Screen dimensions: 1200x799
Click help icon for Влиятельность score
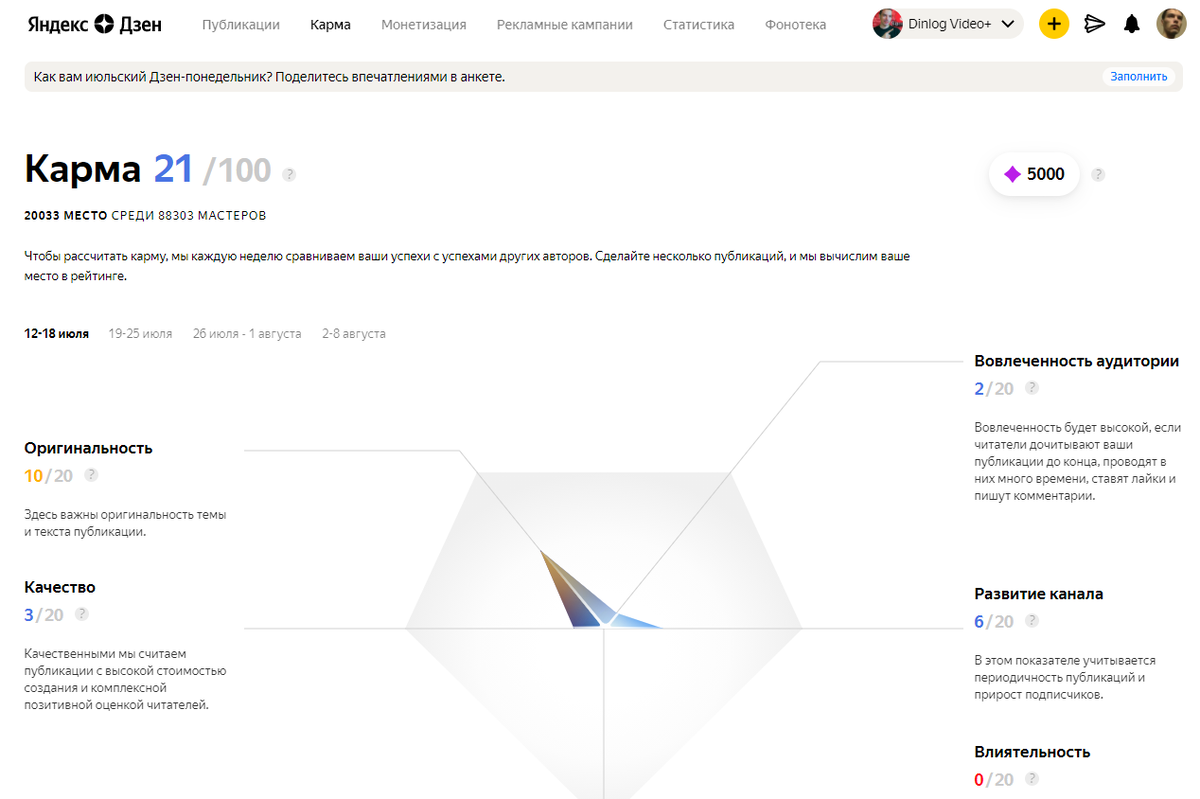tap(1032, 779)
